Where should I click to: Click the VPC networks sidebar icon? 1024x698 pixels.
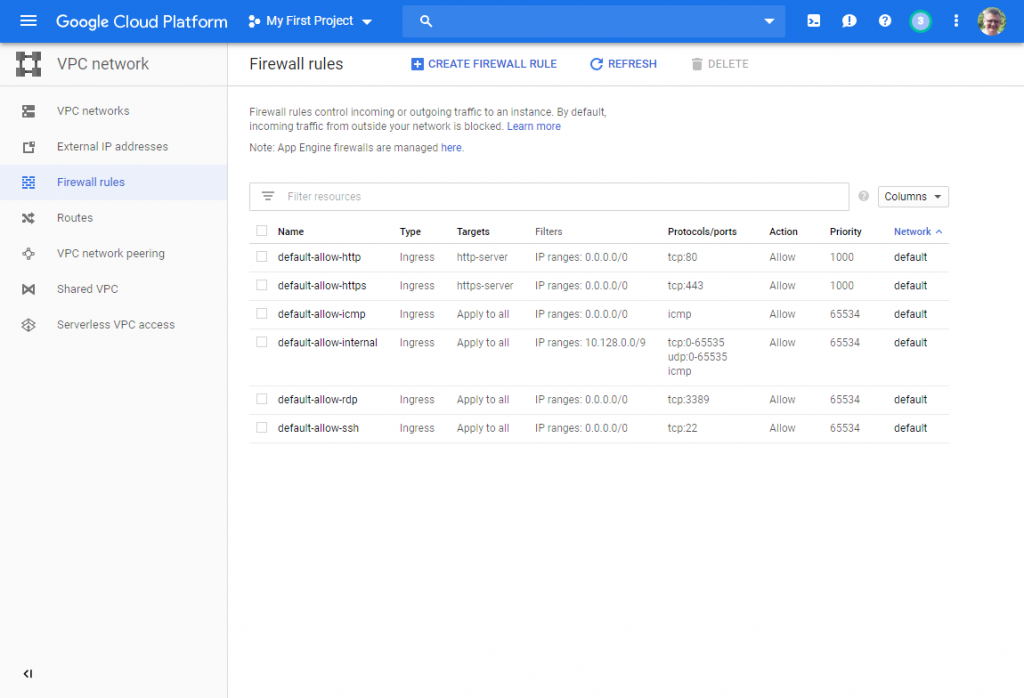pos(28,111)
